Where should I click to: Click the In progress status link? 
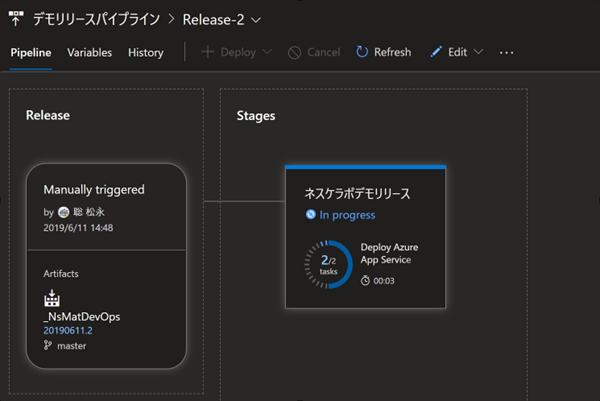(347, 215)
